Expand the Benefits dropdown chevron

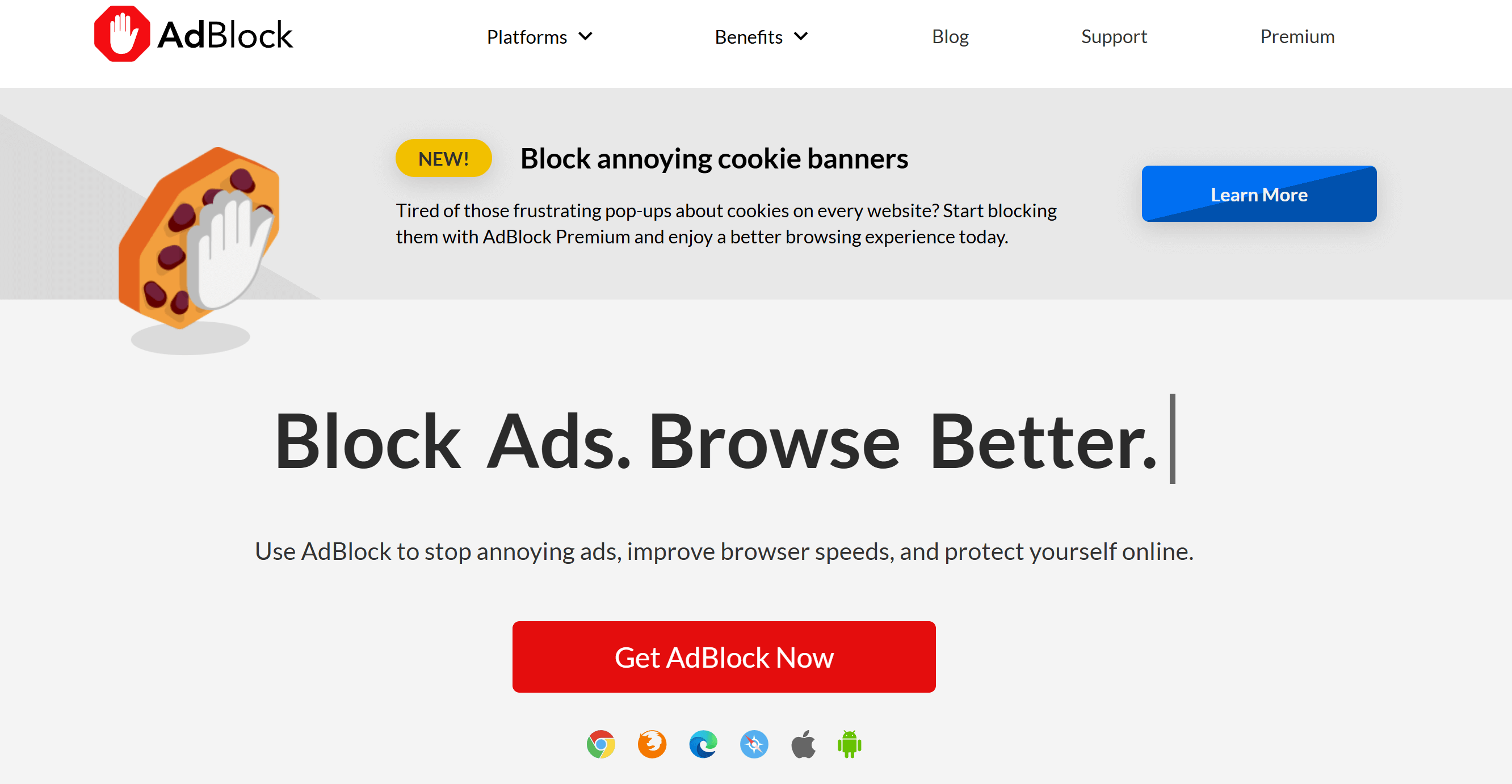[x=801, y=36]
